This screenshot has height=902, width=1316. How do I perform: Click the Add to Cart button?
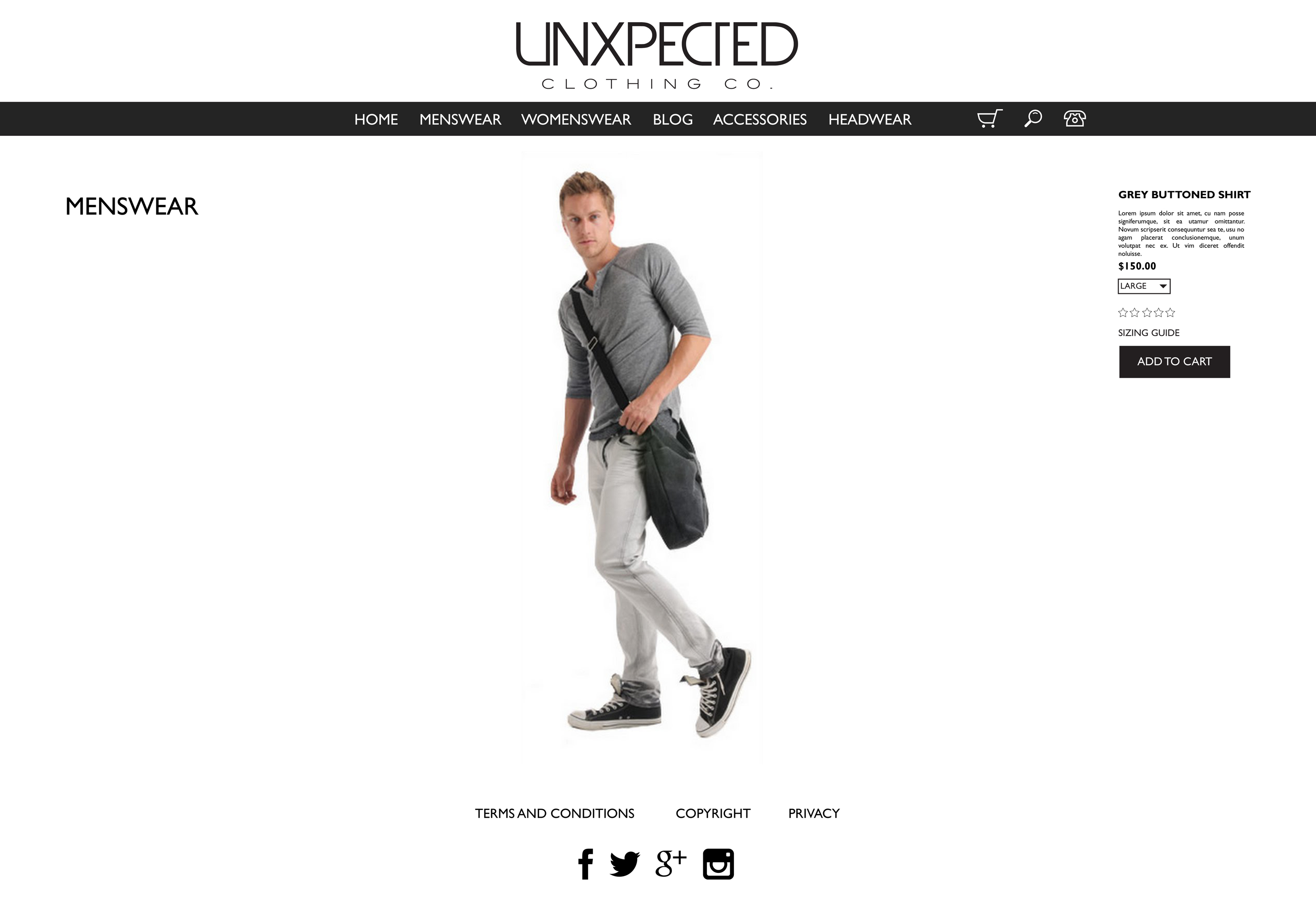pyautogui.click(x=1175, y=362)
